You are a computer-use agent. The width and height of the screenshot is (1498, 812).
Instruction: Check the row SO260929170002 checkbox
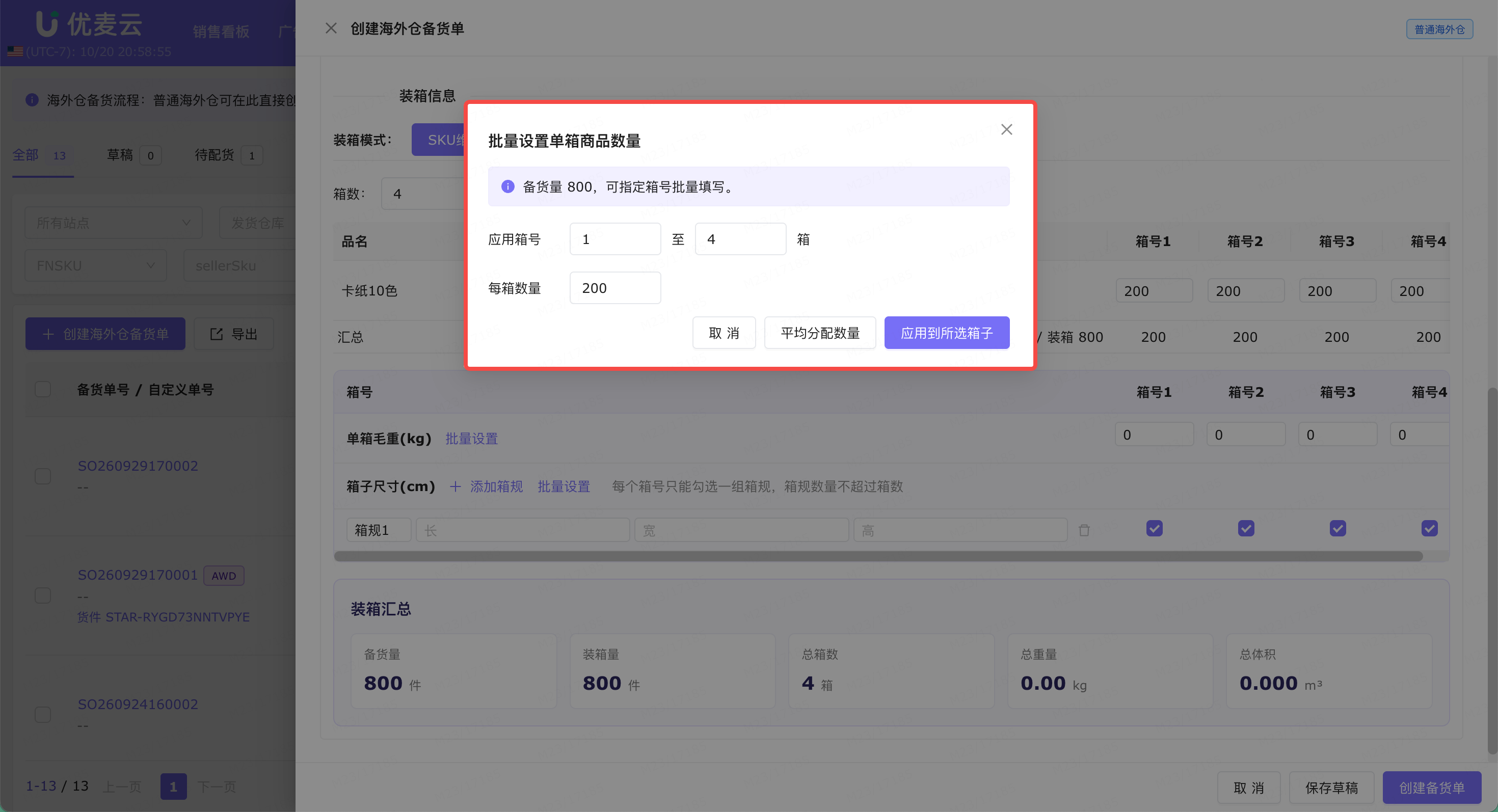click(x=43, y=476)
